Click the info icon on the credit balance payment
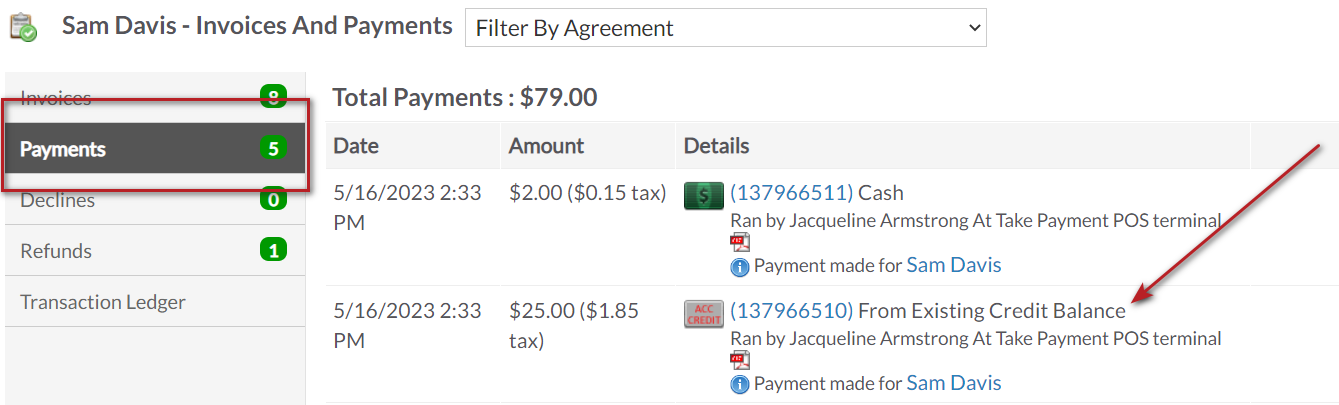 (740, 384)
